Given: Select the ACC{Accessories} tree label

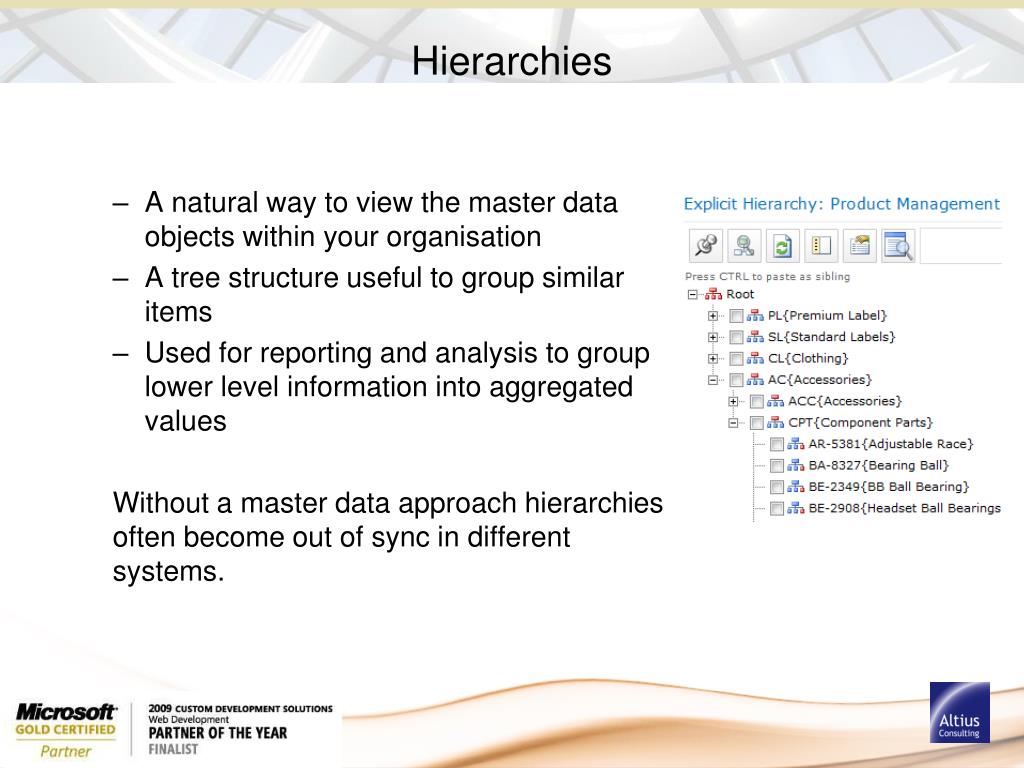Looking at the screenshot, I should pyautogui.click(x=845, y=402).
